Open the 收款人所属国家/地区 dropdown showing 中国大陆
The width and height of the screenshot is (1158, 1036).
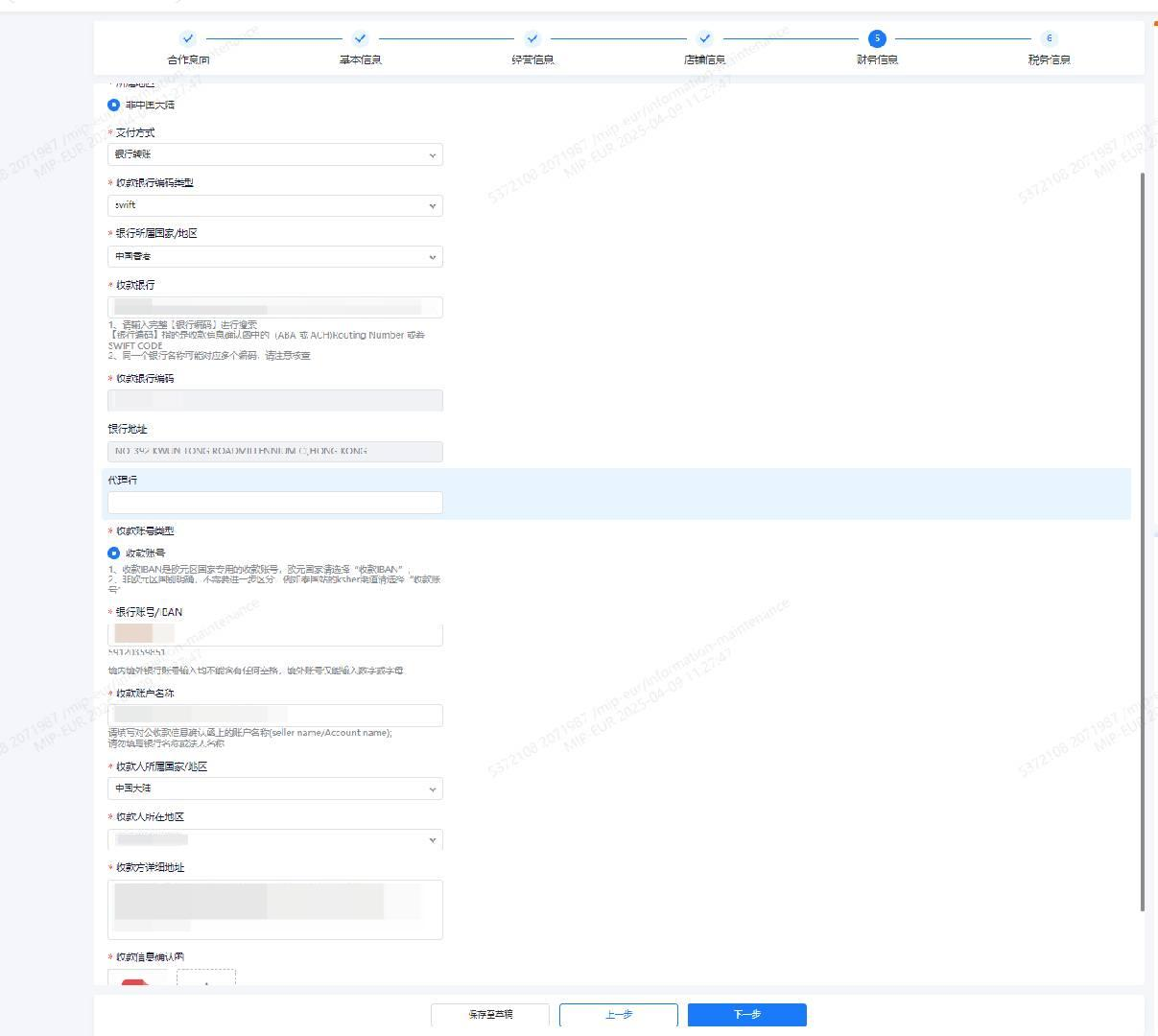pyautogui.click(x=275, y=789)
